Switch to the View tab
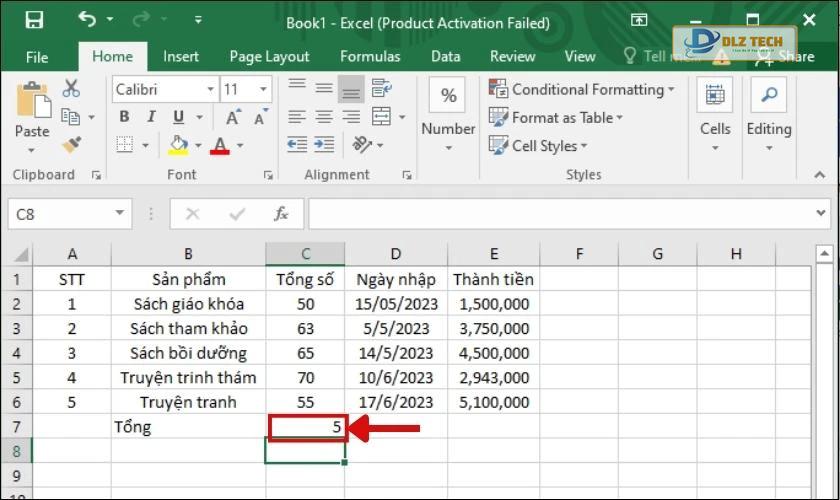This screenshot has height=500, width=840. click(x=580, y=56)
